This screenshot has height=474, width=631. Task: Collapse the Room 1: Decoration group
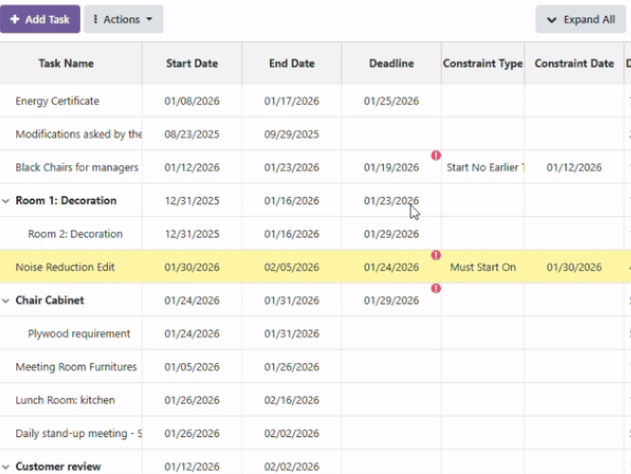pos(6,201)
